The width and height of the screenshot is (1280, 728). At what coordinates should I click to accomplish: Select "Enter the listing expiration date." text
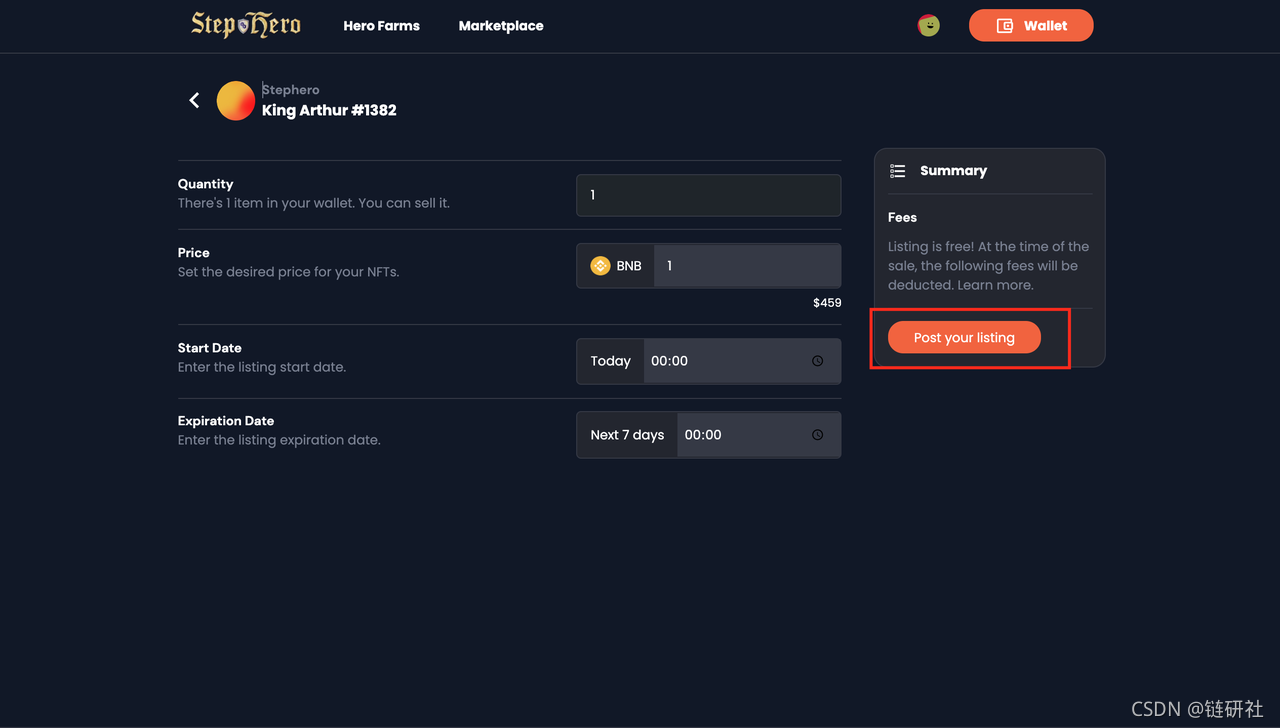point(279,440)
